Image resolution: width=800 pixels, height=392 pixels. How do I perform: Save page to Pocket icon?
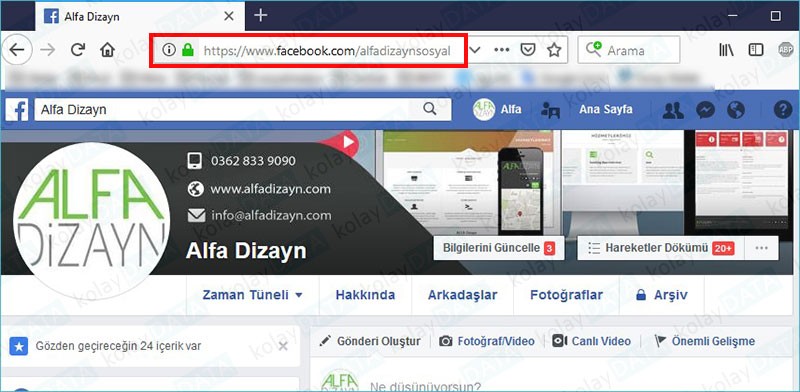tap(528, 50)
